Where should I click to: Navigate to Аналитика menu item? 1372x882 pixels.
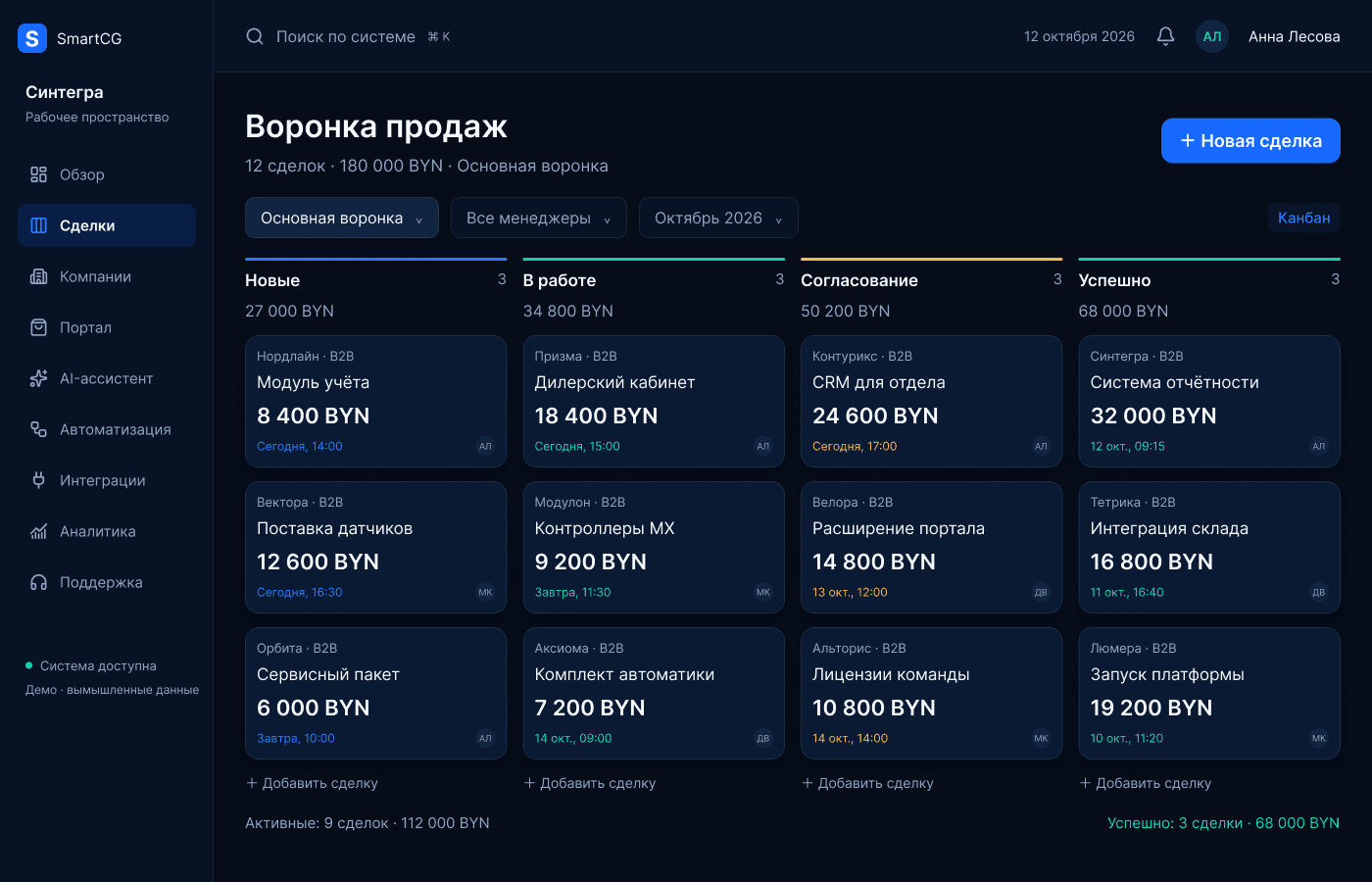click(x=107, y=531)
